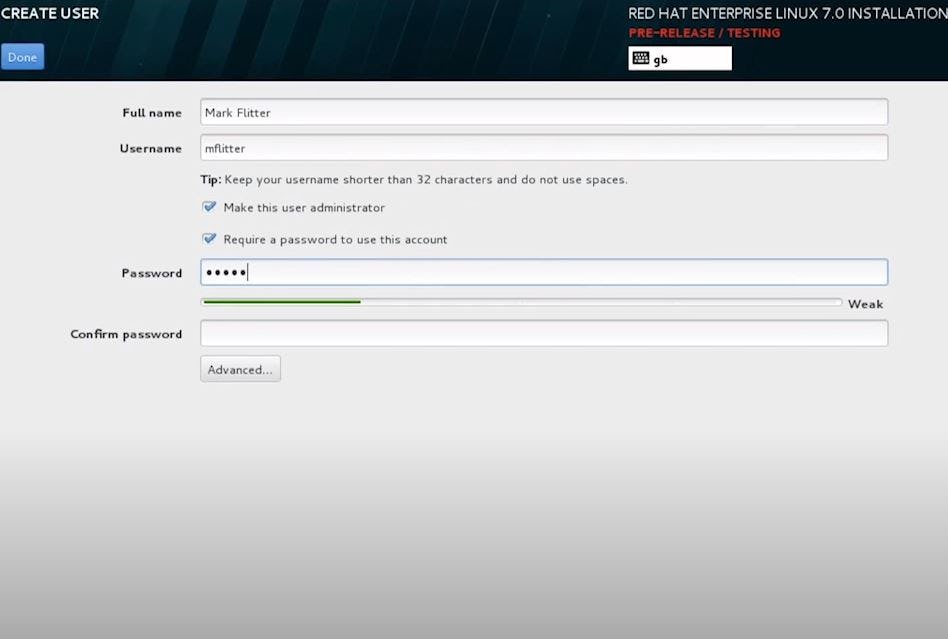Click the CREATE USER title bar
This screenshot has width=948, height=639.
[x=49, y=13]
